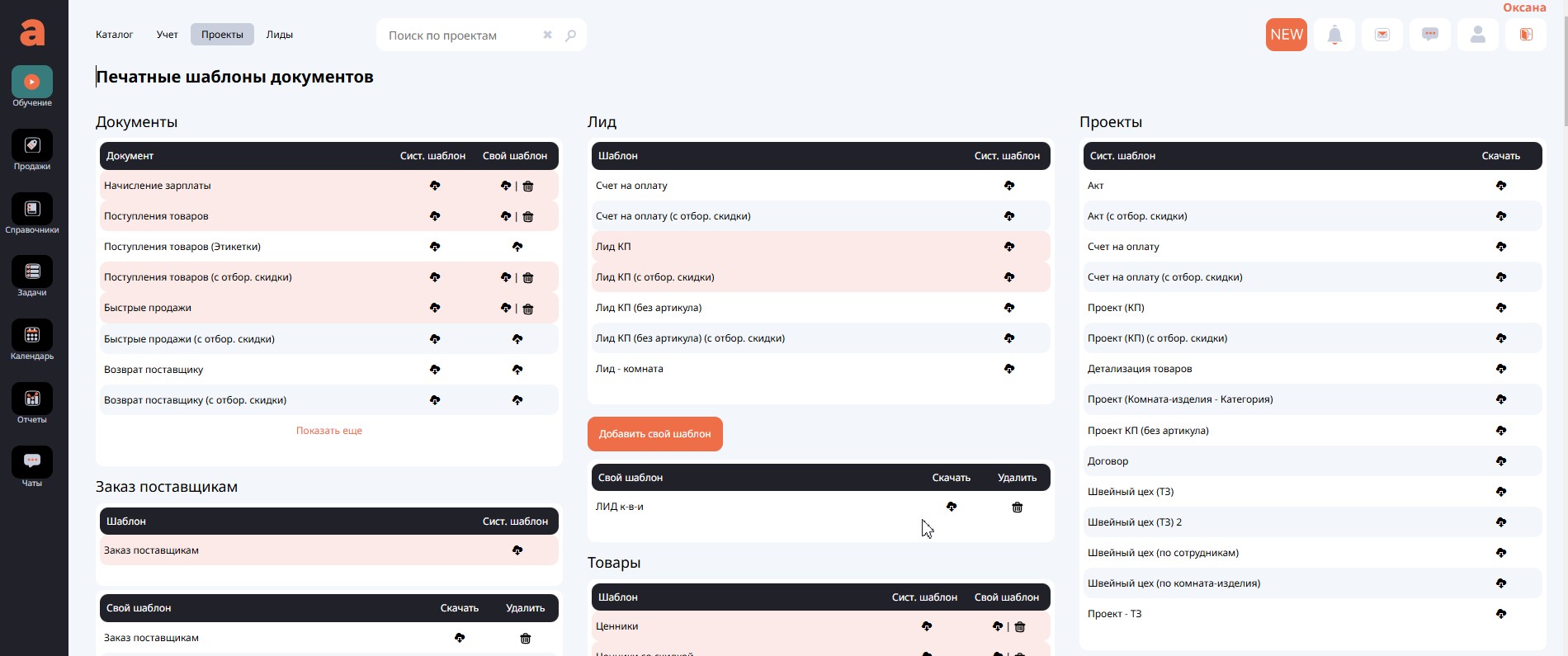
Task: Click Добавить свой шаблон button
Action: [654, 434]
